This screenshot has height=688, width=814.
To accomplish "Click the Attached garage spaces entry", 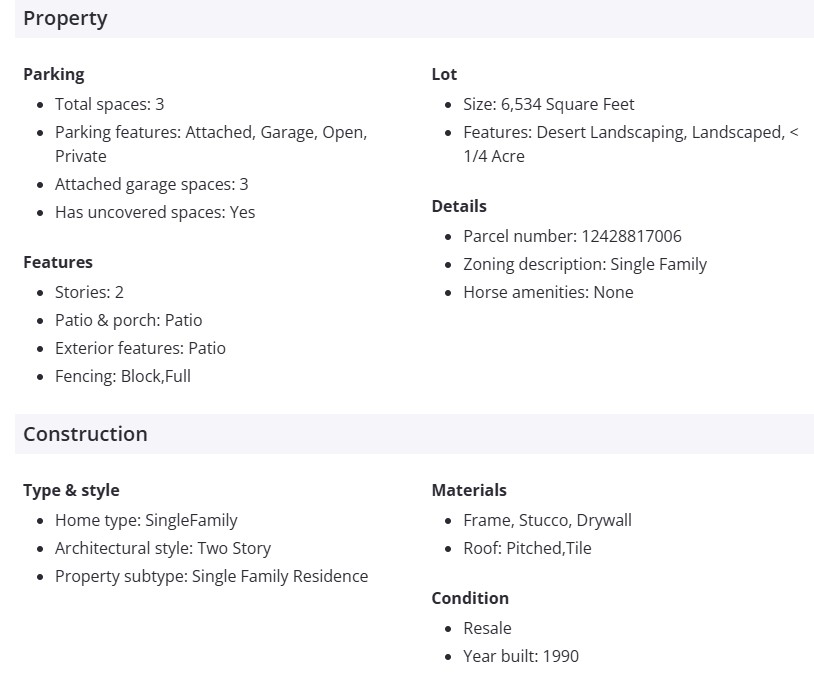I will [151, 184].
